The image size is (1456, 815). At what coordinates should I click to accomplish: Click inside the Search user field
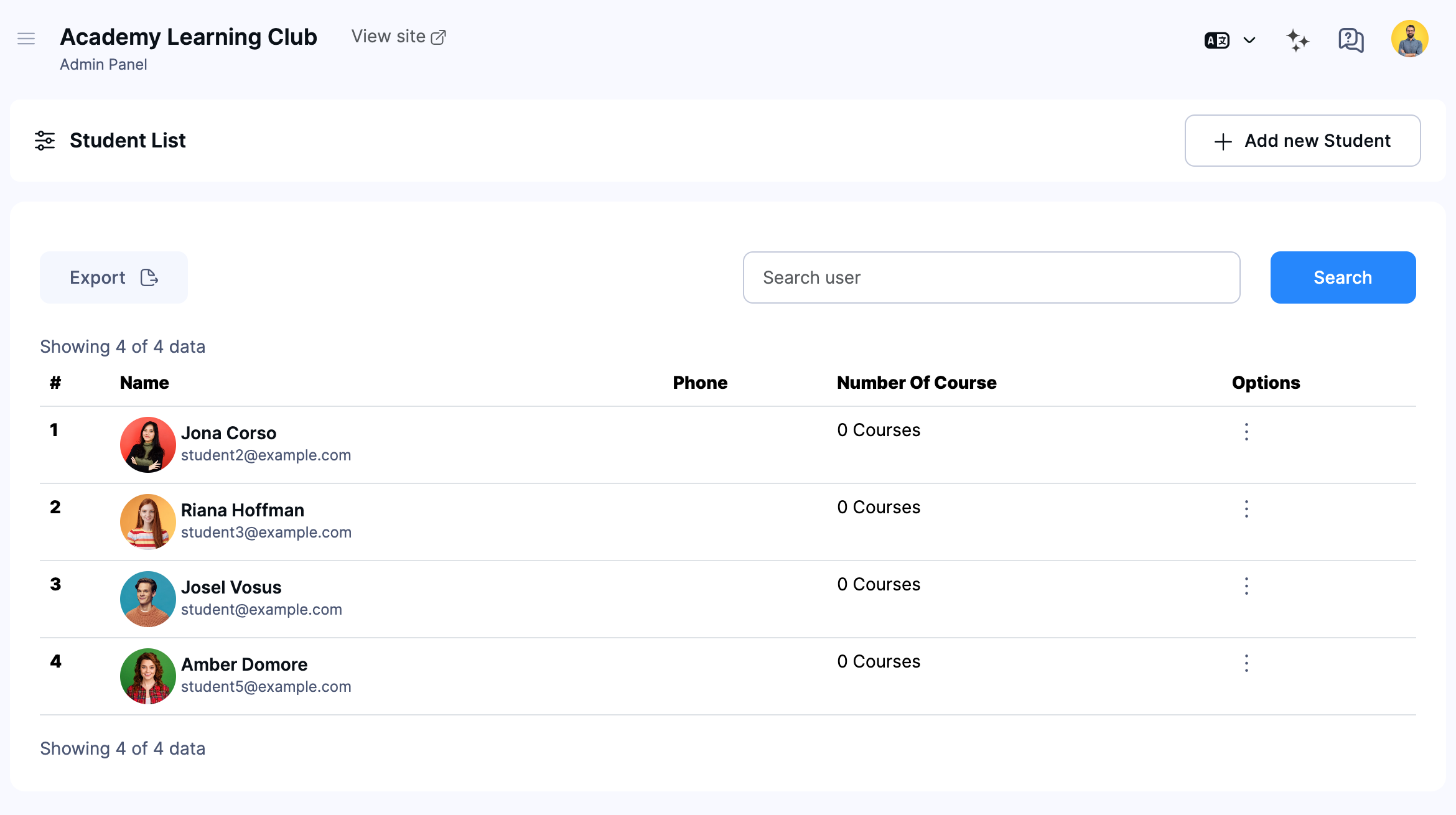pos(991,277)
